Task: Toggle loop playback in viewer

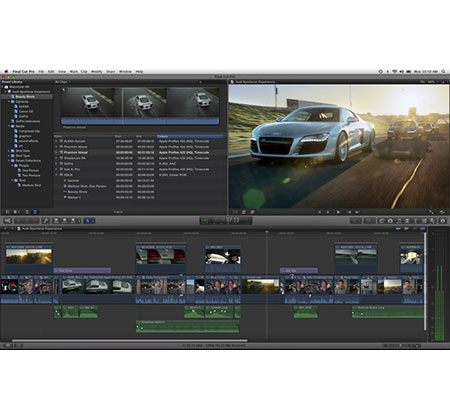Action: (x=442, y=212)
